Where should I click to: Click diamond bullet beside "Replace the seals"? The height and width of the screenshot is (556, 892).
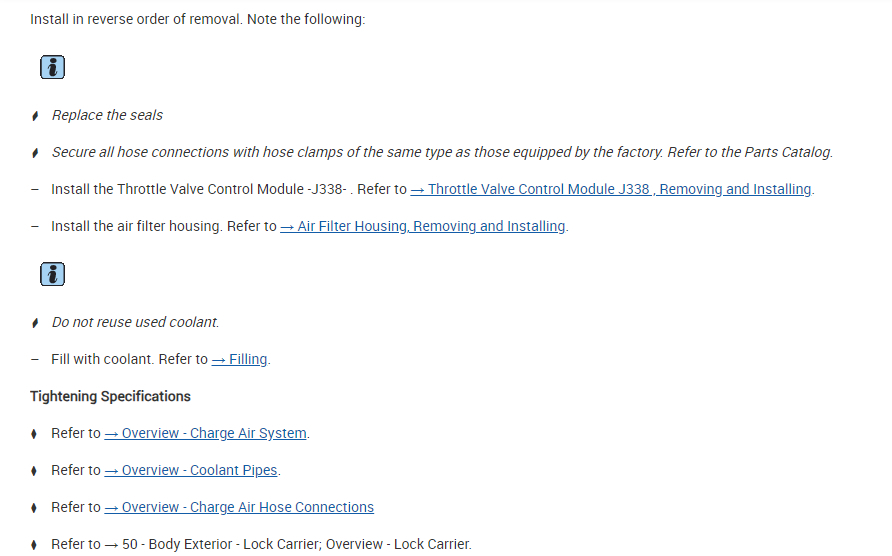(x=35, y=116)
